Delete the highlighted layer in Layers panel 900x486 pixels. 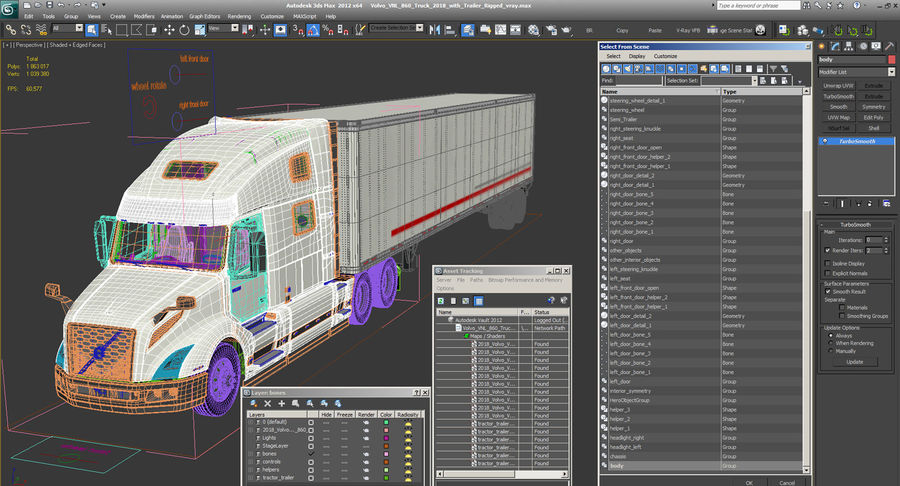267,403
